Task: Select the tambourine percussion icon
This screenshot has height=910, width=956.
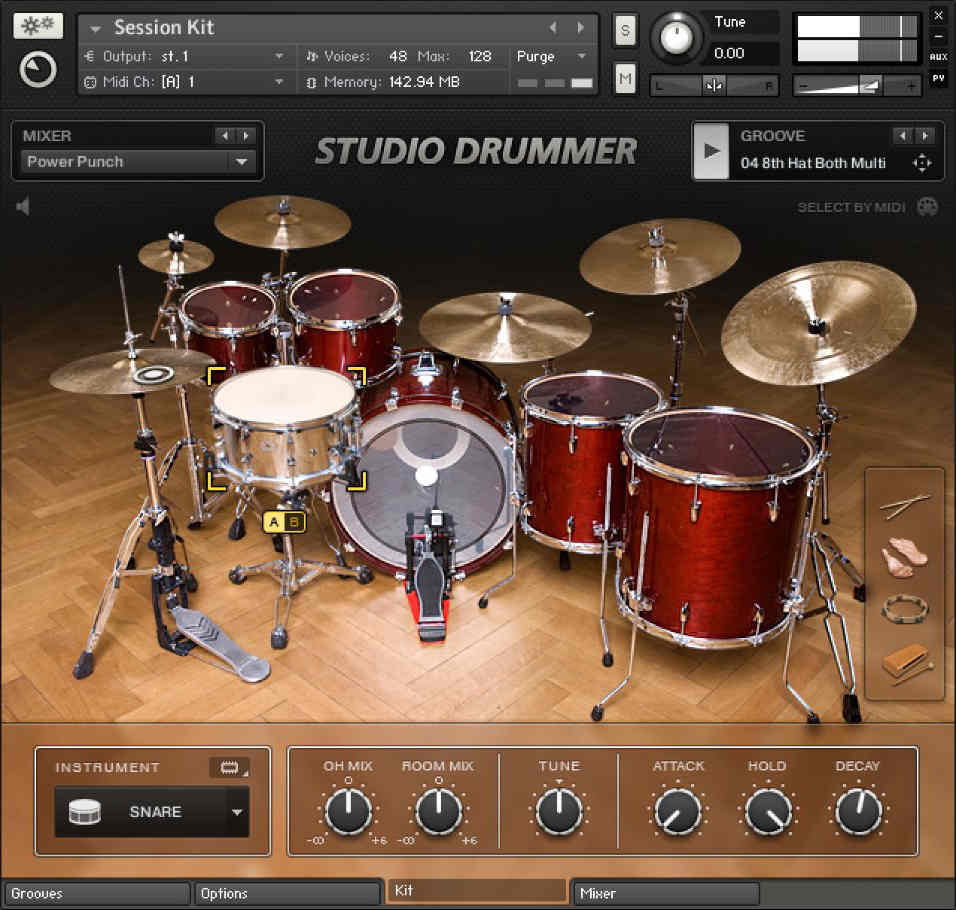Action: (904, 609)
